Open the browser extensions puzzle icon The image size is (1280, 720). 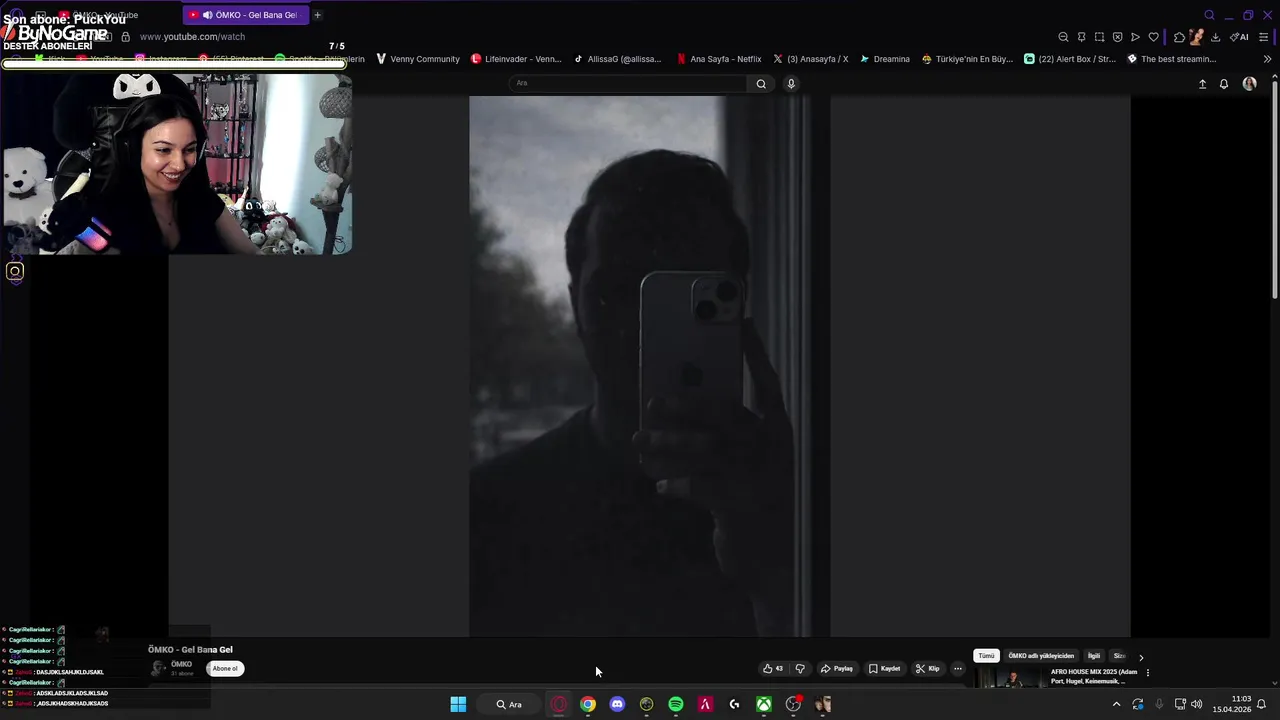pos(1179,37)
